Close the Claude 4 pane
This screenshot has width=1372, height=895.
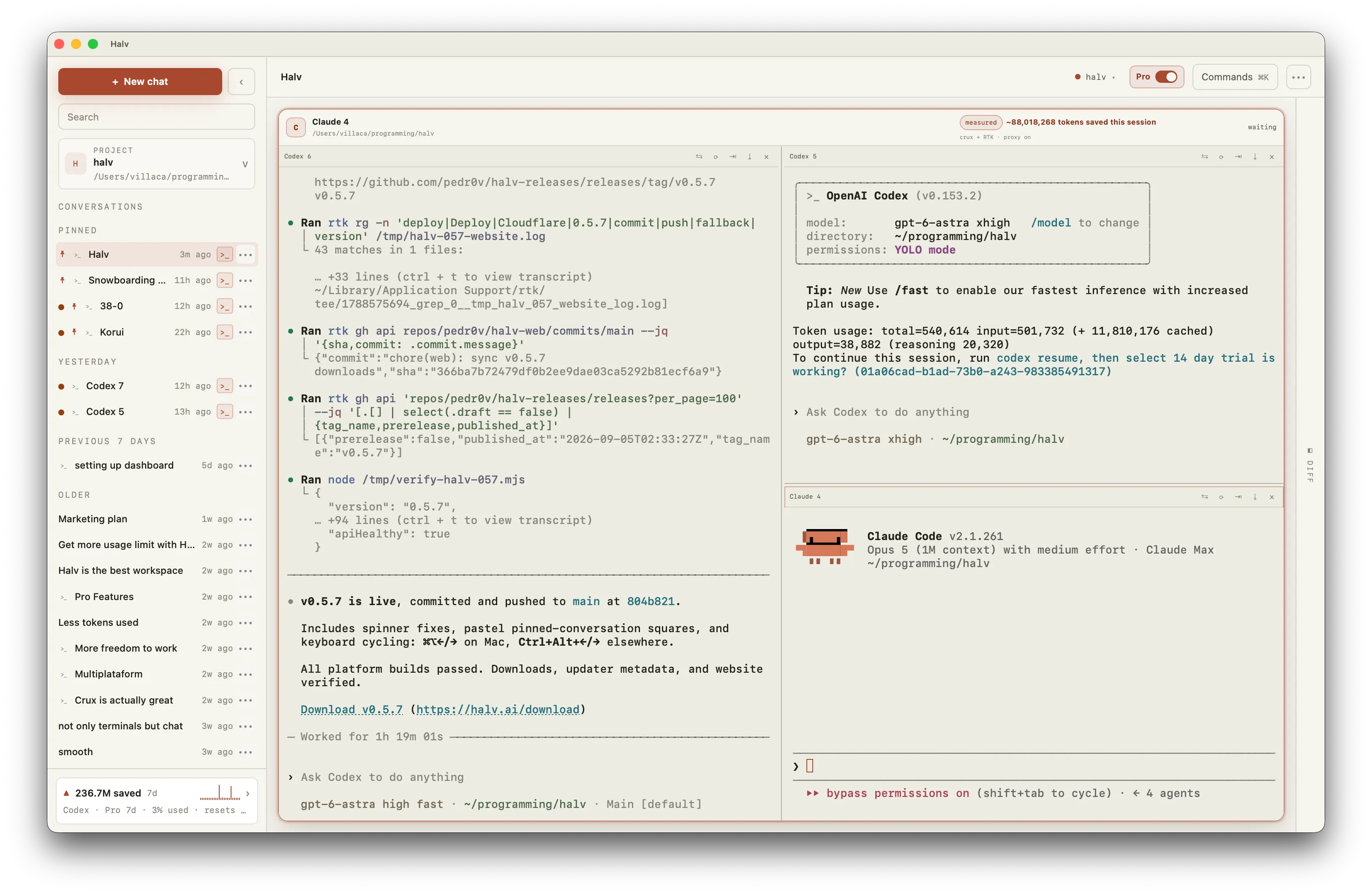coord(1272,497)
